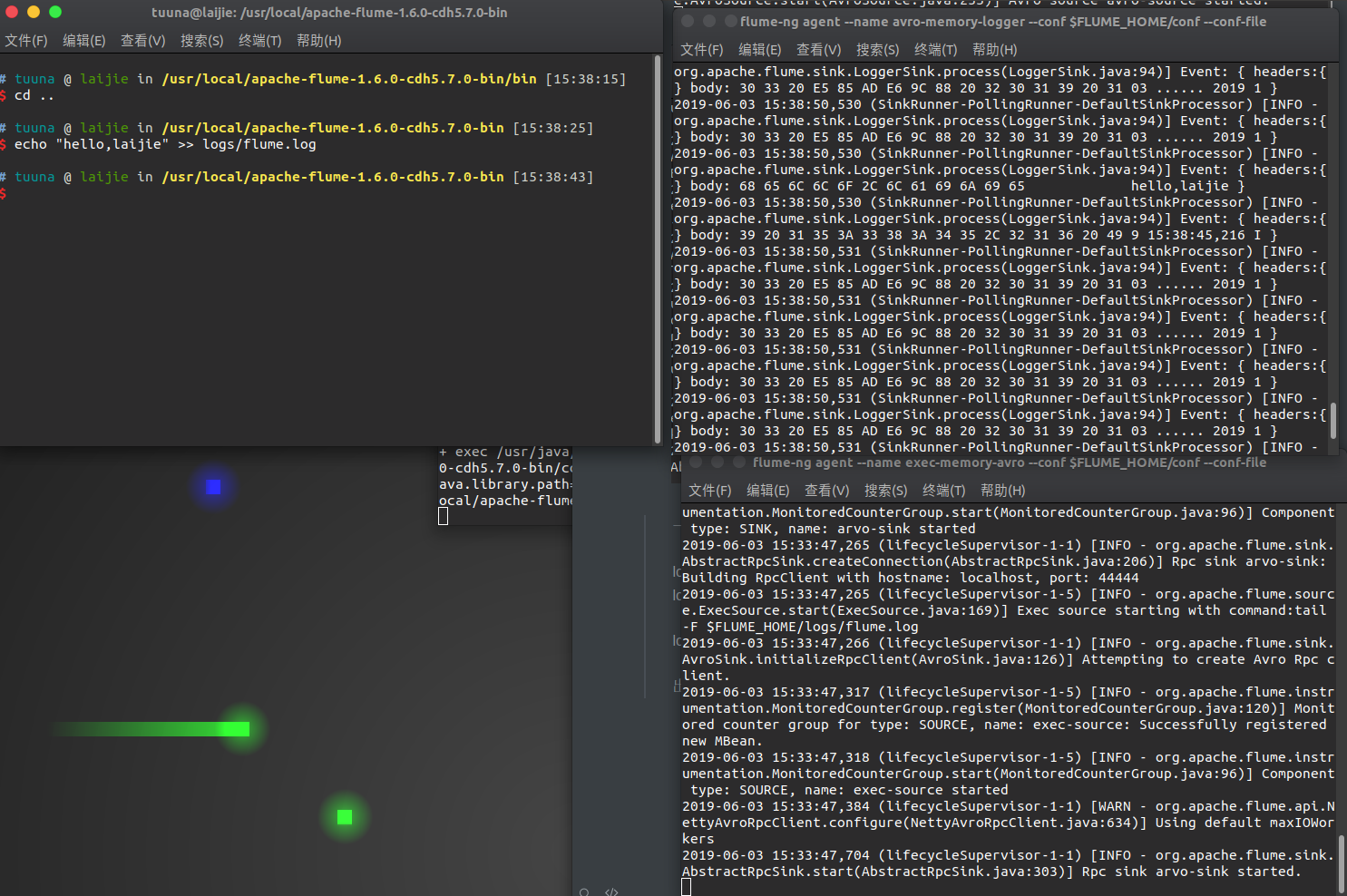Image resolution: width=1347 pixels, height=896 pixels.
Task: Click the cursor block in background terminal
Action: (444, 516)
